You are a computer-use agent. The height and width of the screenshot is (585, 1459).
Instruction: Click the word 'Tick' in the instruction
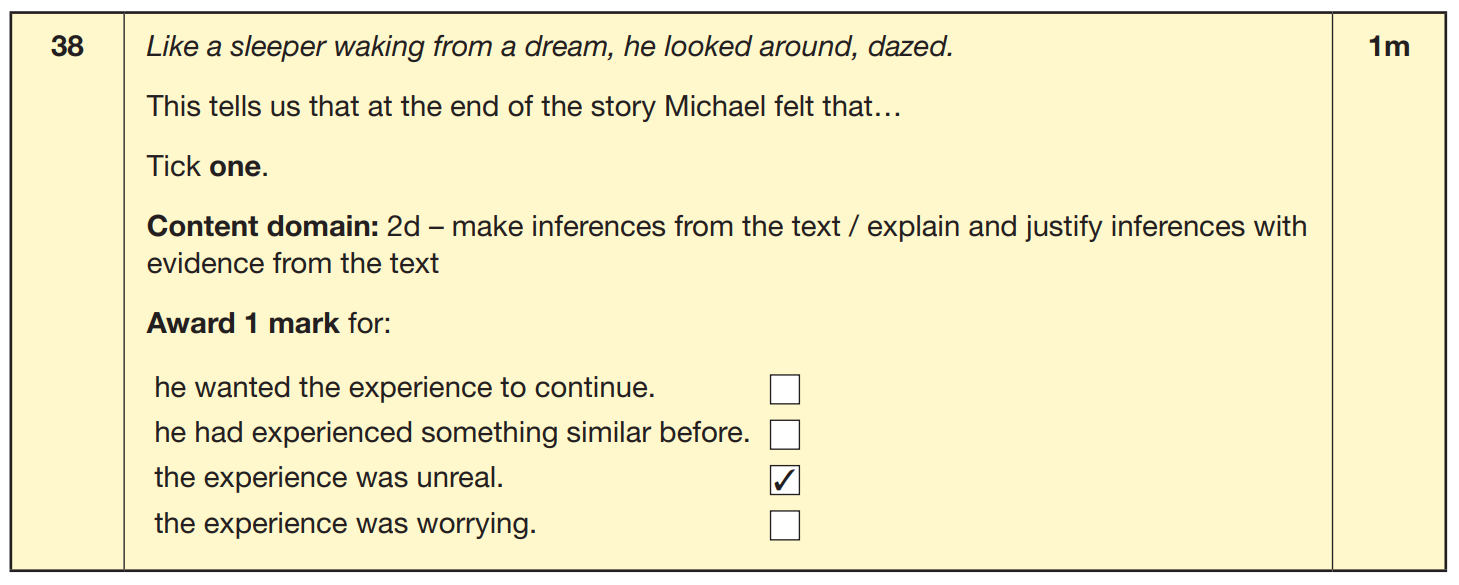[174, 166]
